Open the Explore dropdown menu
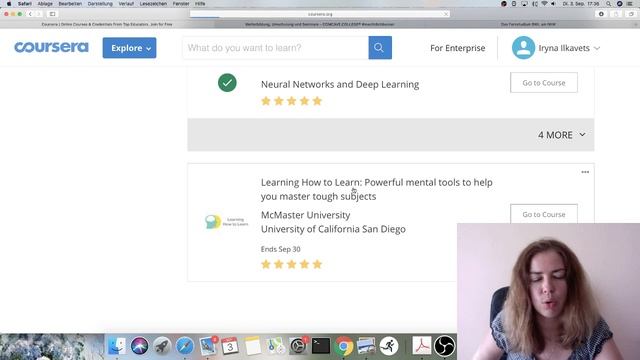 click(x=129, y=48)
